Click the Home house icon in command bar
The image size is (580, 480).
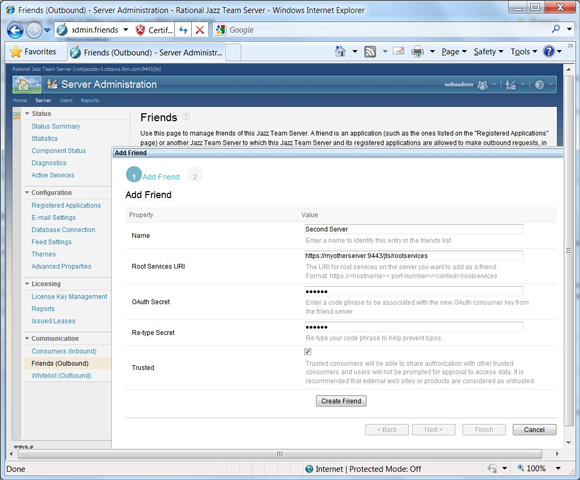[x=340, y=51]
